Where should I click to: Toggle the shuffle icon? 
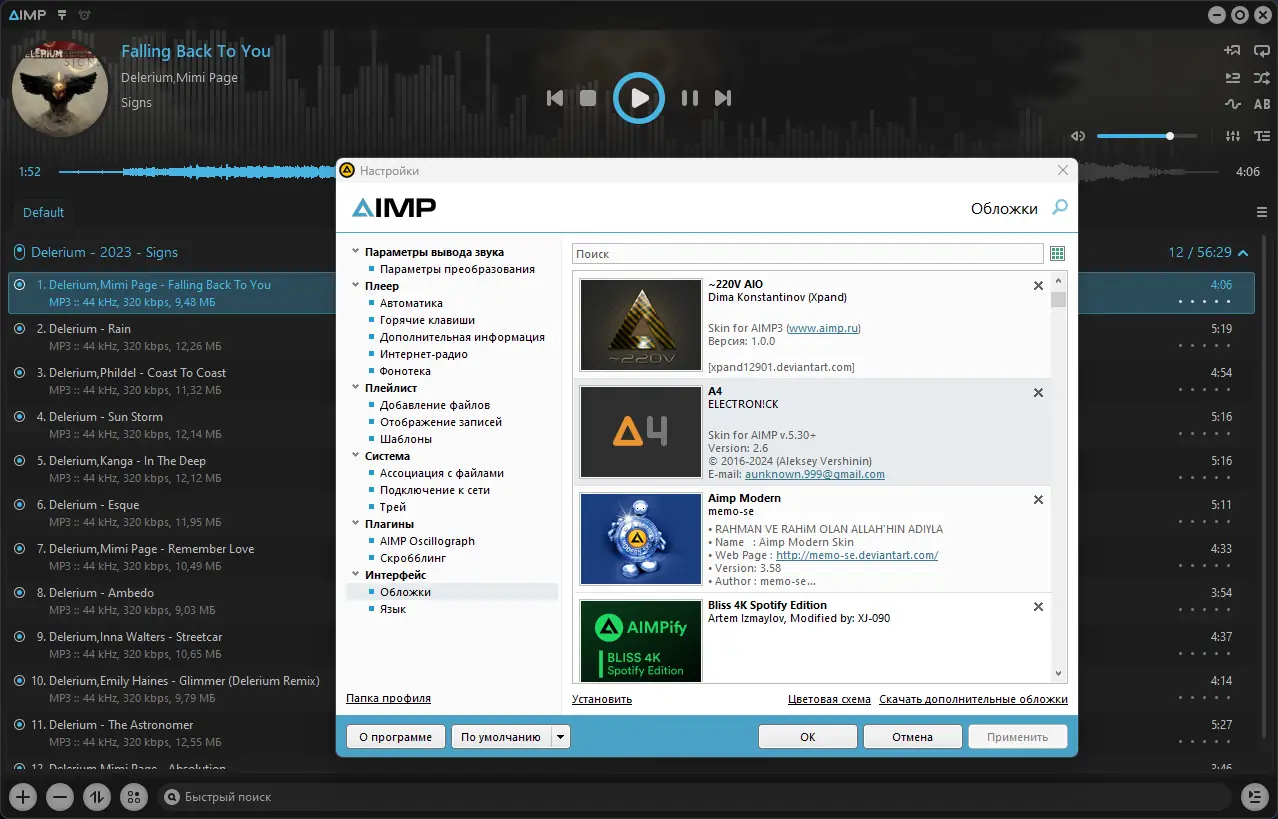(x=1262, y=77)
